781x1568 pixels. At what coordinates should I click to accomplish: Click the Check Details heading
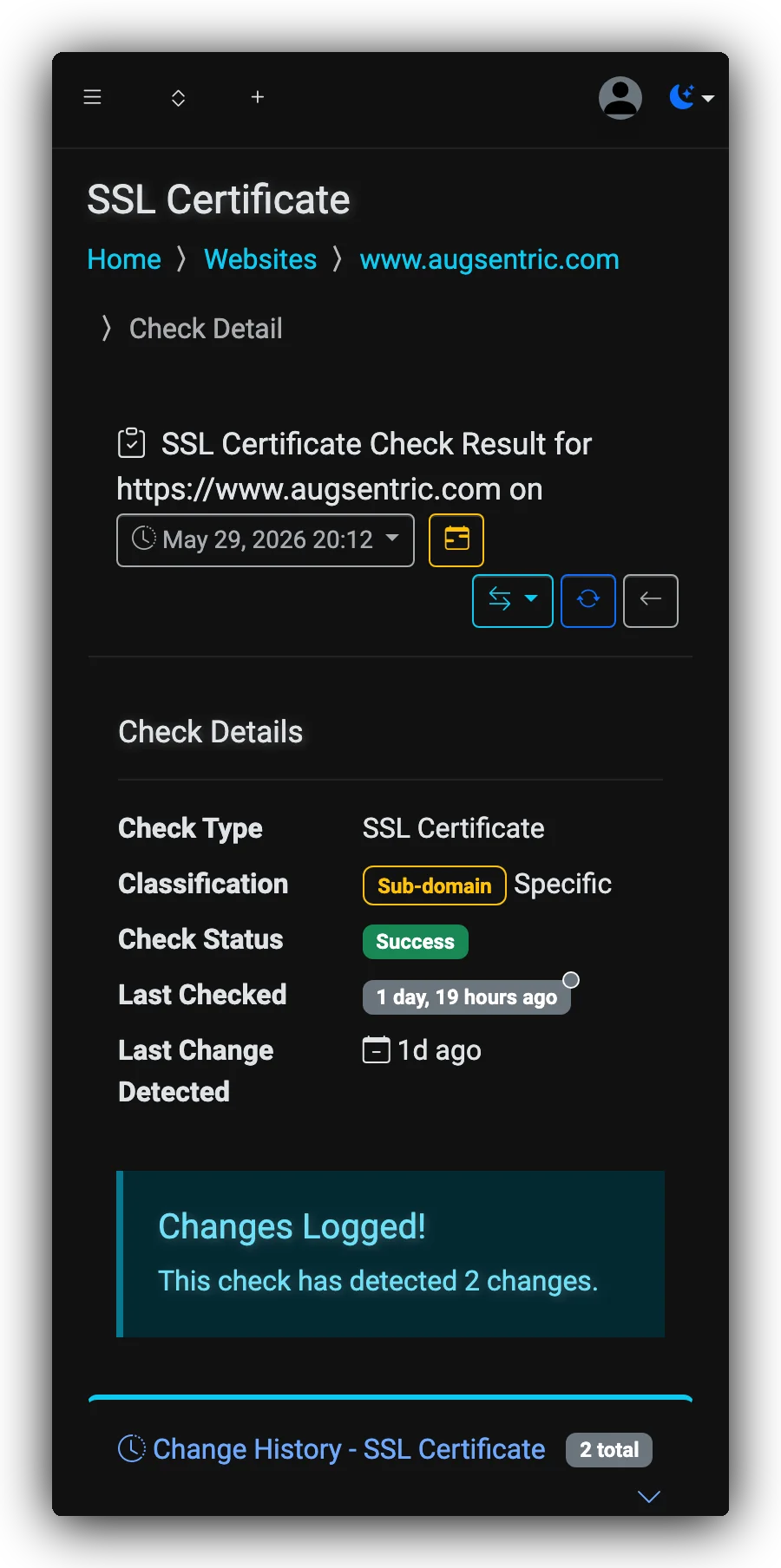coord(211,732)
